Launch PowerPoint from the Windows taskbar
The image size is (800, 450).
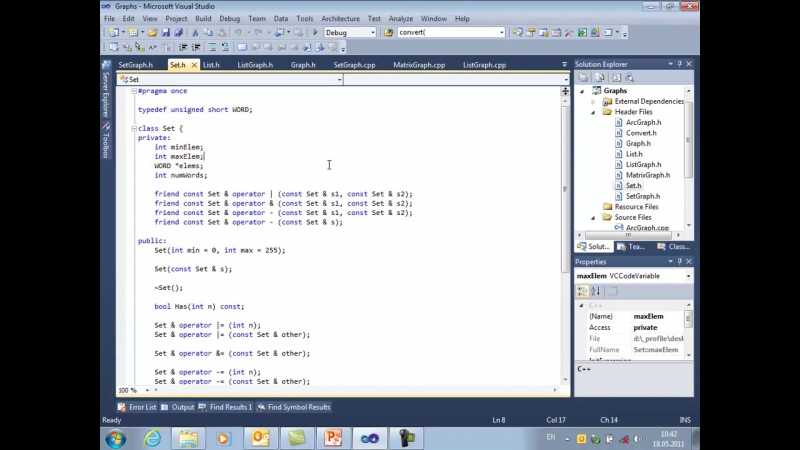(x=333, y=438)
